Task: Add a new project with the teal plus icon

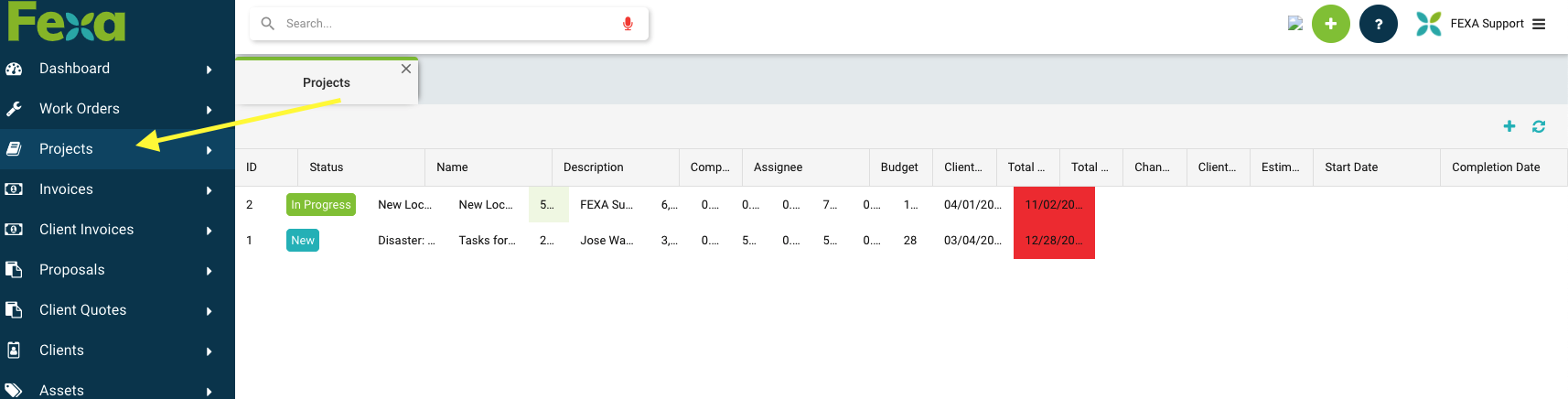Action: [x=1509, y=126]
